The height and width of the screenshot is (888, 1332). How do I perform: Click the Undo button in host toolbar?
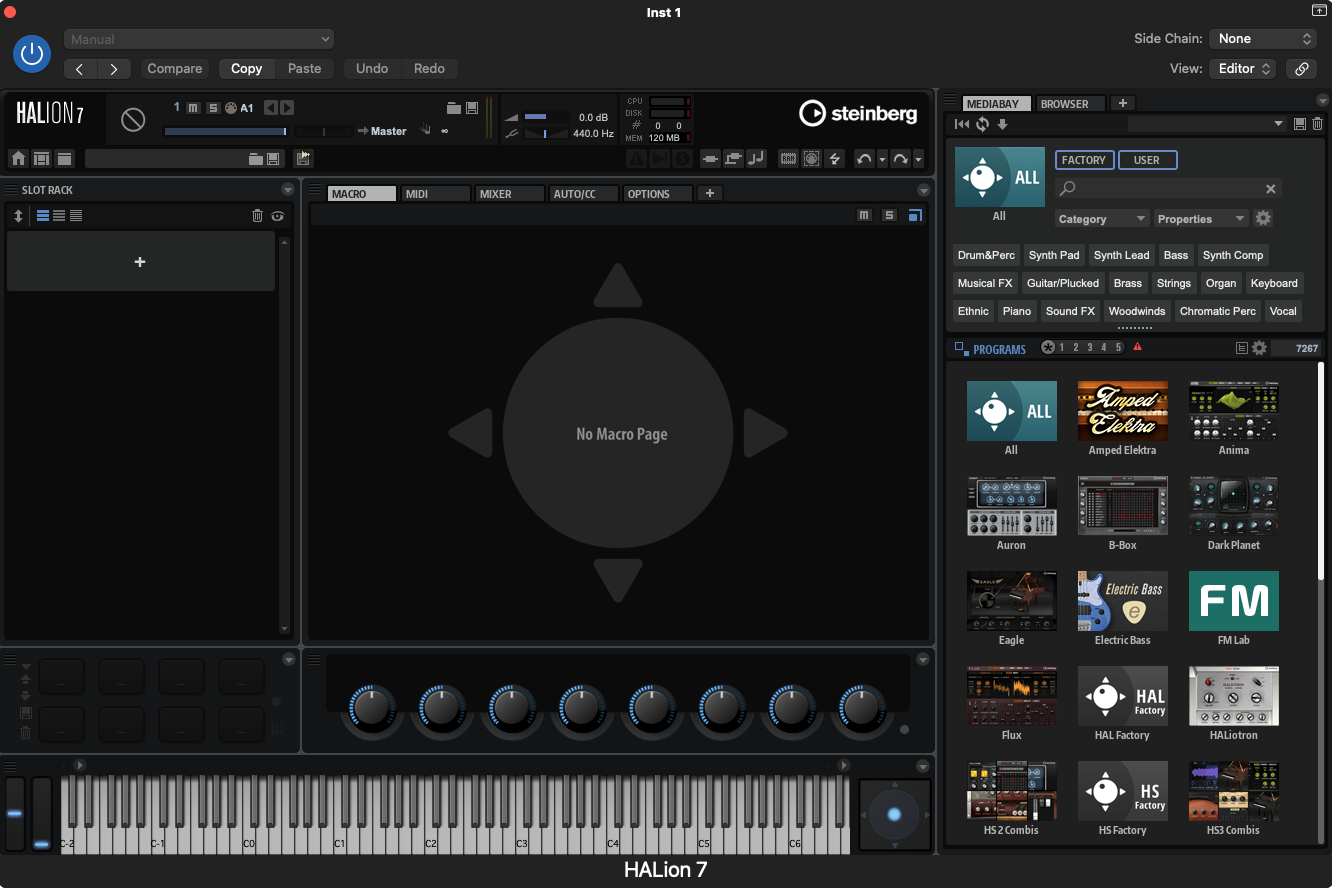tap(372, 69)
